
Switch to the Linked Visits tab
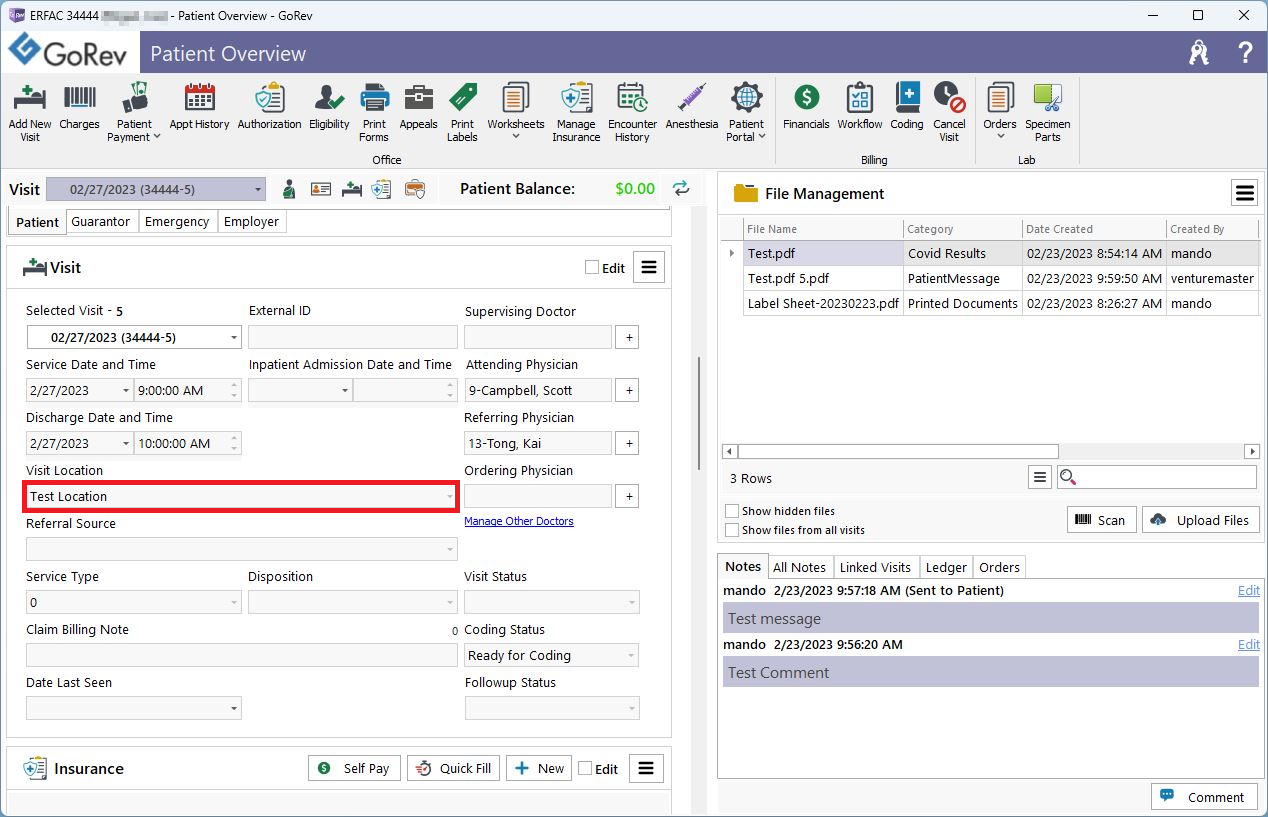tap(875, 567)
